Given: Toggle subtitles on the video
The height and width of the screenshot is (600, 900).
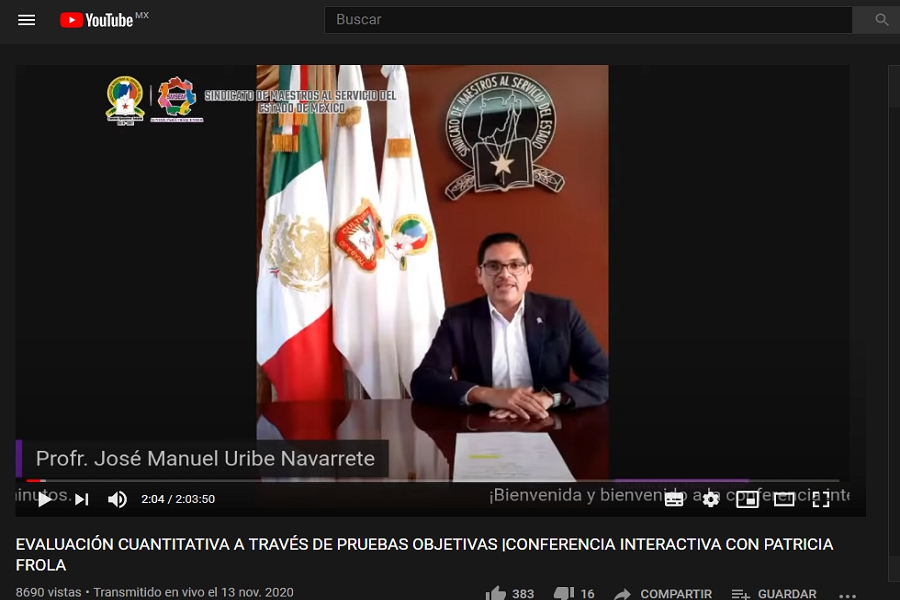Looking at the screenshot, I should pos(674,499).
